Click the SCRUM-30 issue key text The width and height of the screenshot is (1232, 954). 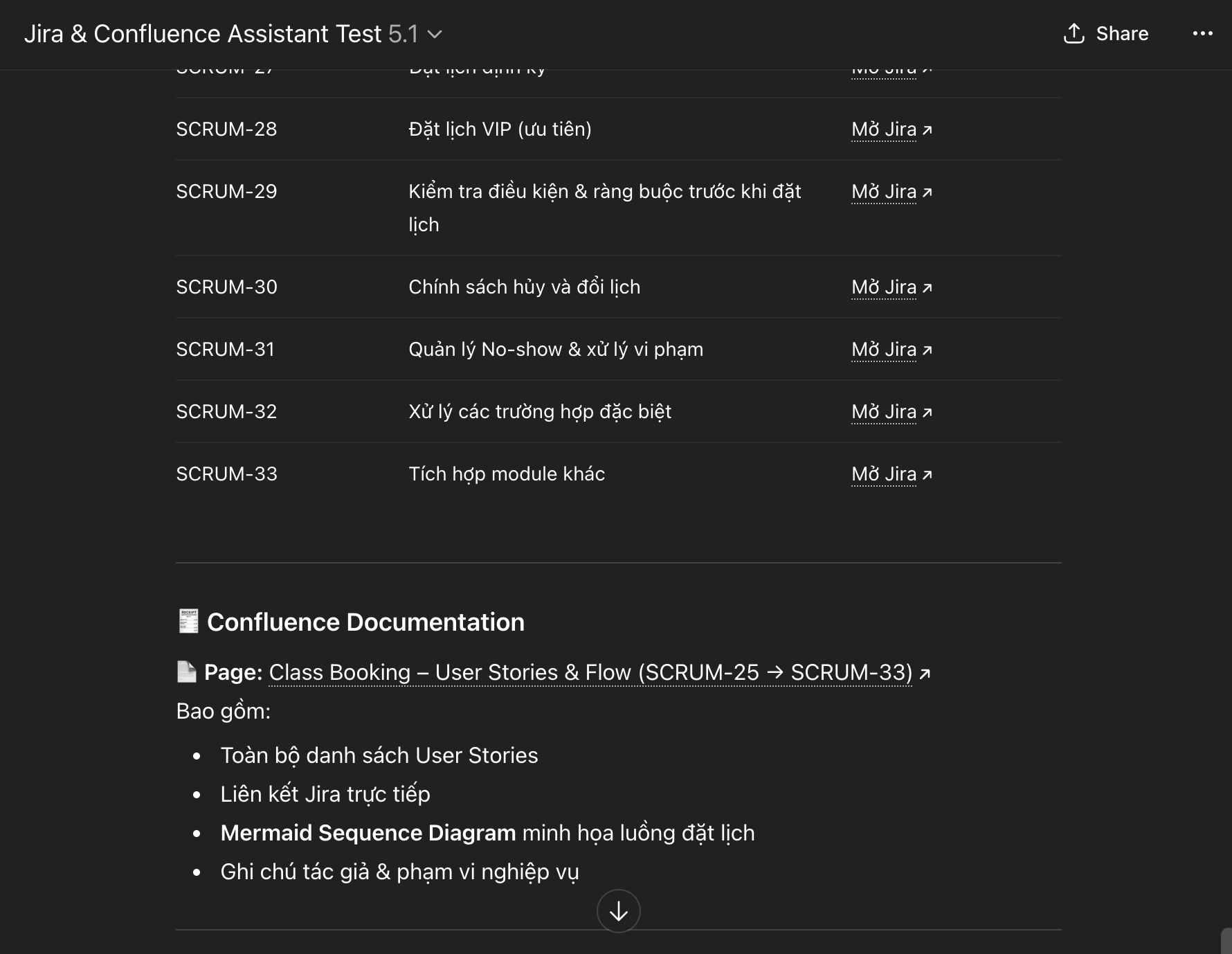point(226,287)
